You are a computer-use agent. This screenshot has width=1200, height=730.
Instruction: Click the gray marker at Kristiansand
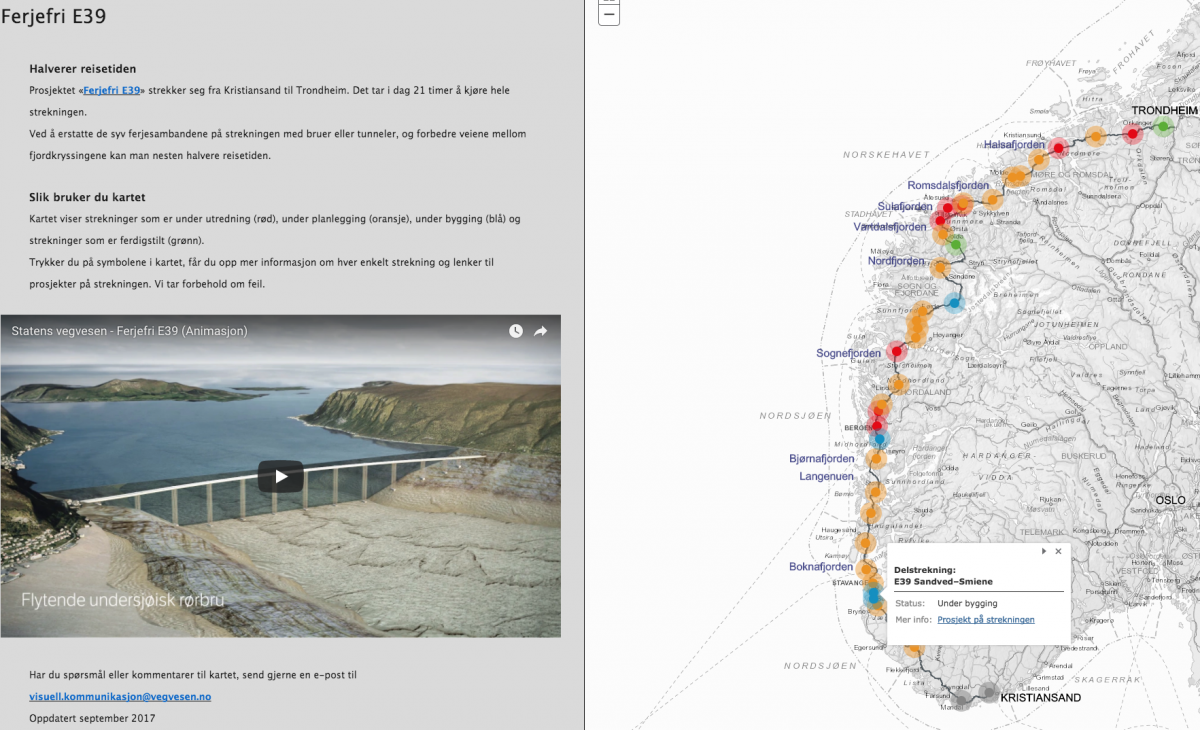point(988,692)
